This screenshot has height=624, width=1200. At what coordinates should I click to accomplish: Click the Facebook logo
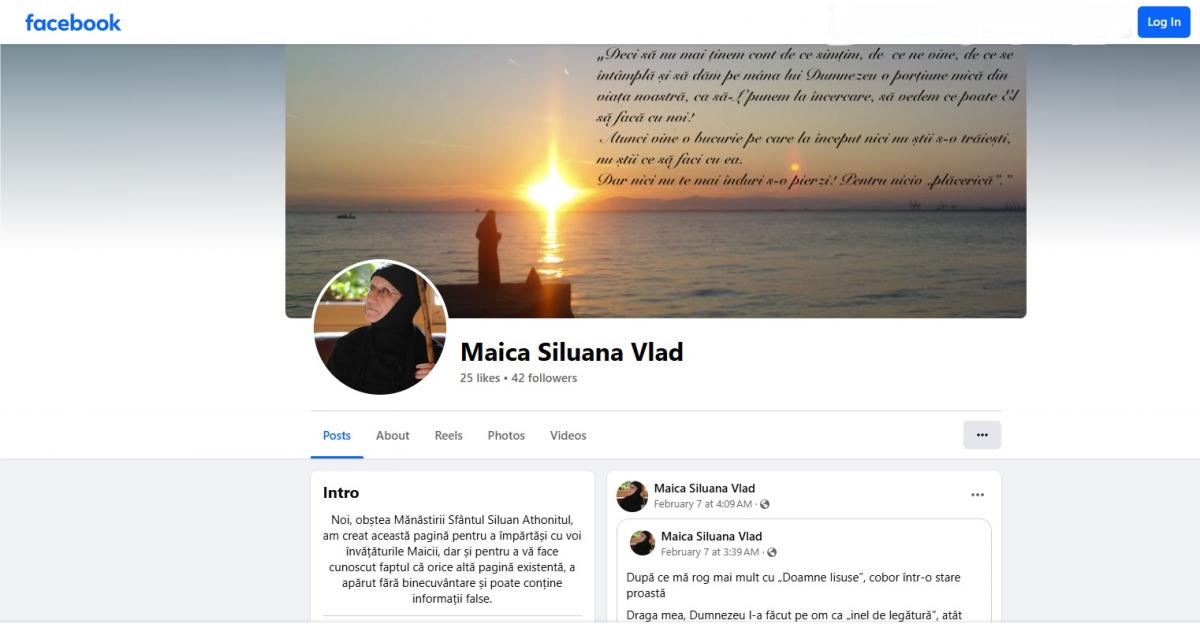point(73,22)
